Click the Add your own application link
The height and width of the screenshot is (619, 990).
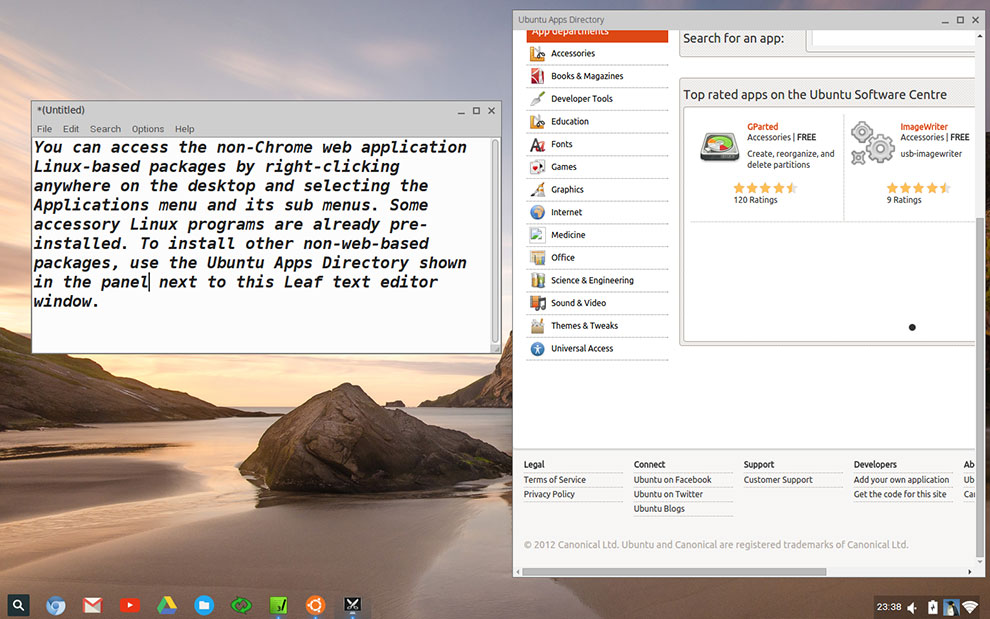(x=901, y=480)
